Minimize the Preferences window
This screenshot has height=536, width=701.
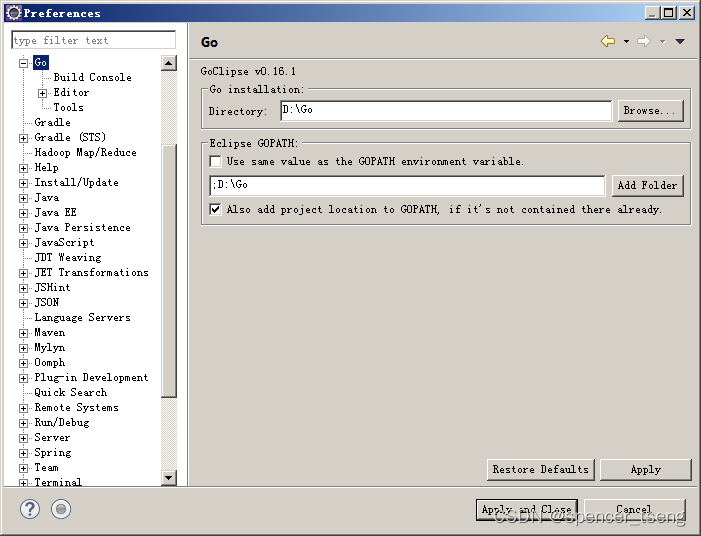(653, 13)
